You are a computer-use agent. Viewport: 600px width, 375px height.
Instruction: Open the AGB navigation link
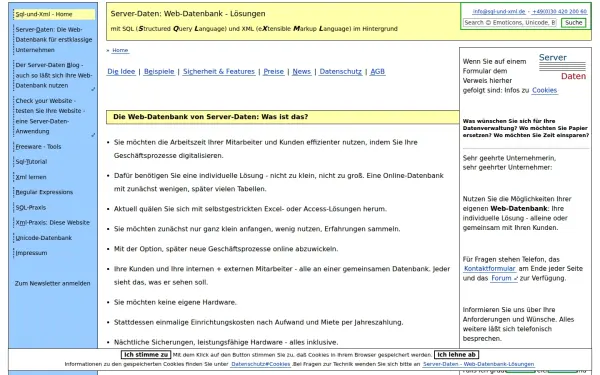(x=377, y=72)
